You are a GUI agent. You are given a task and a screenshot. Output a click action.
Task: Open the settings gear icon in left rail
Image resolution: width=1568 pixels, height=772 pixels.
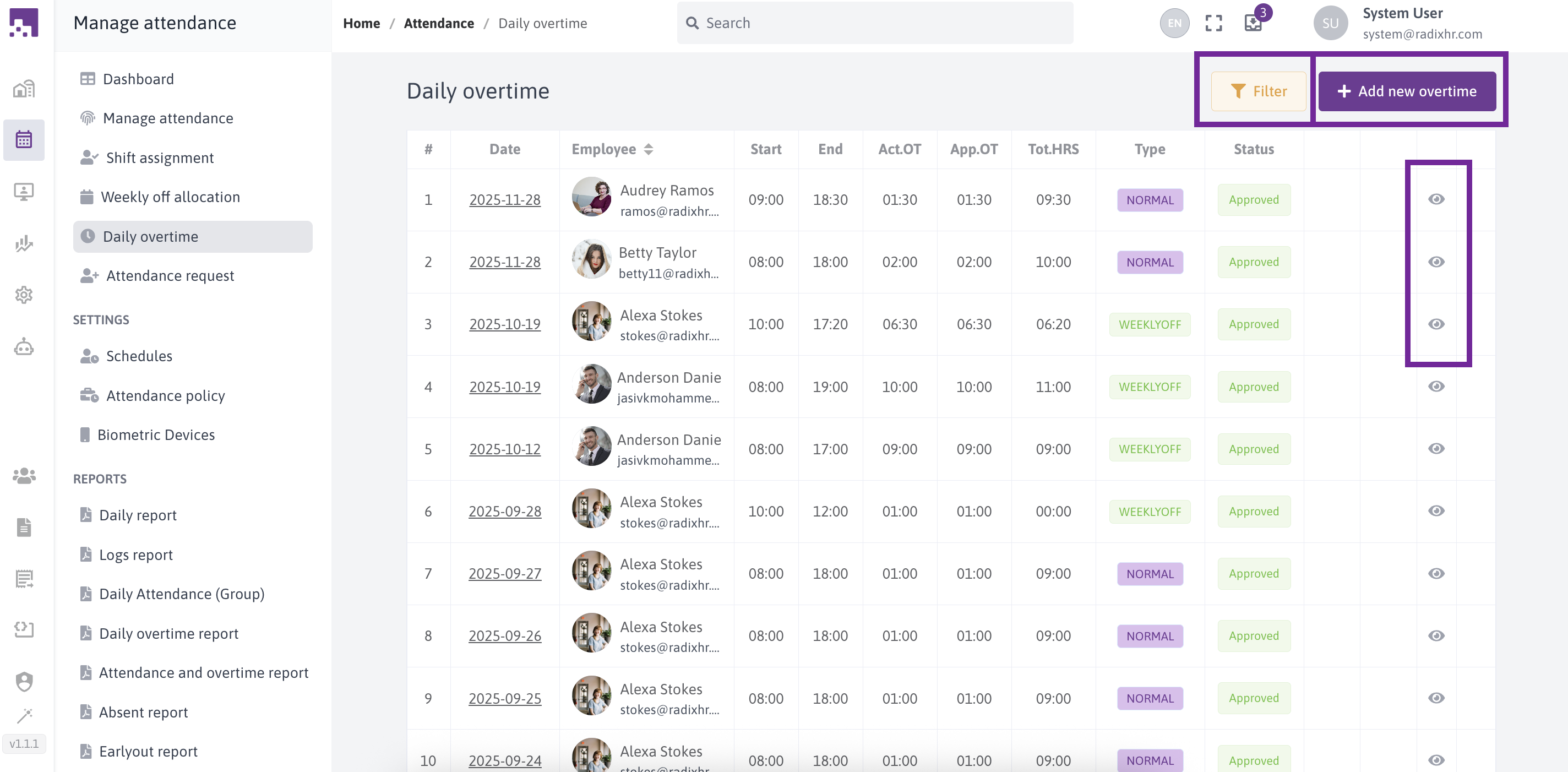point(24,295)
